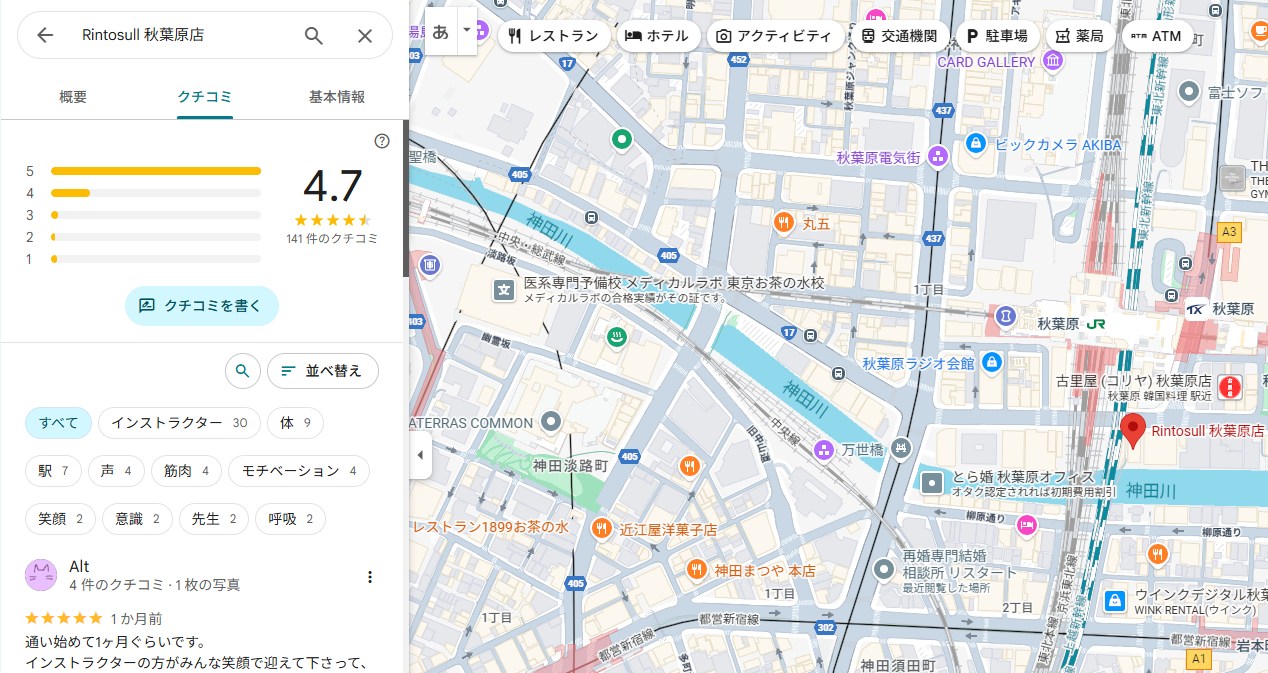Click the magnifier search icon

coord(314,36)
